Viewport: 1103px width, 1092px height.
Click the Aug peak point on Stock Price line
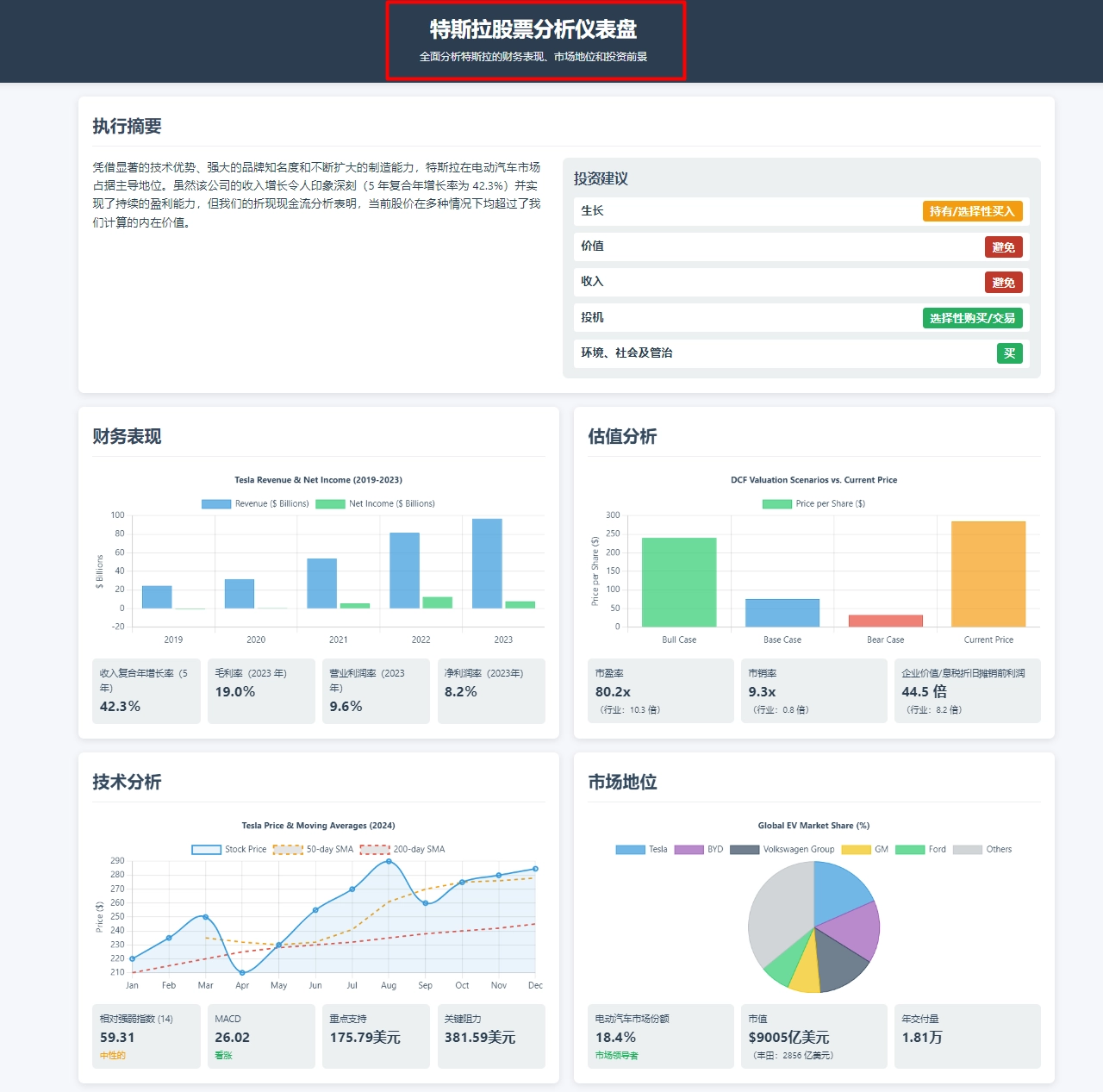coord(389,861)
